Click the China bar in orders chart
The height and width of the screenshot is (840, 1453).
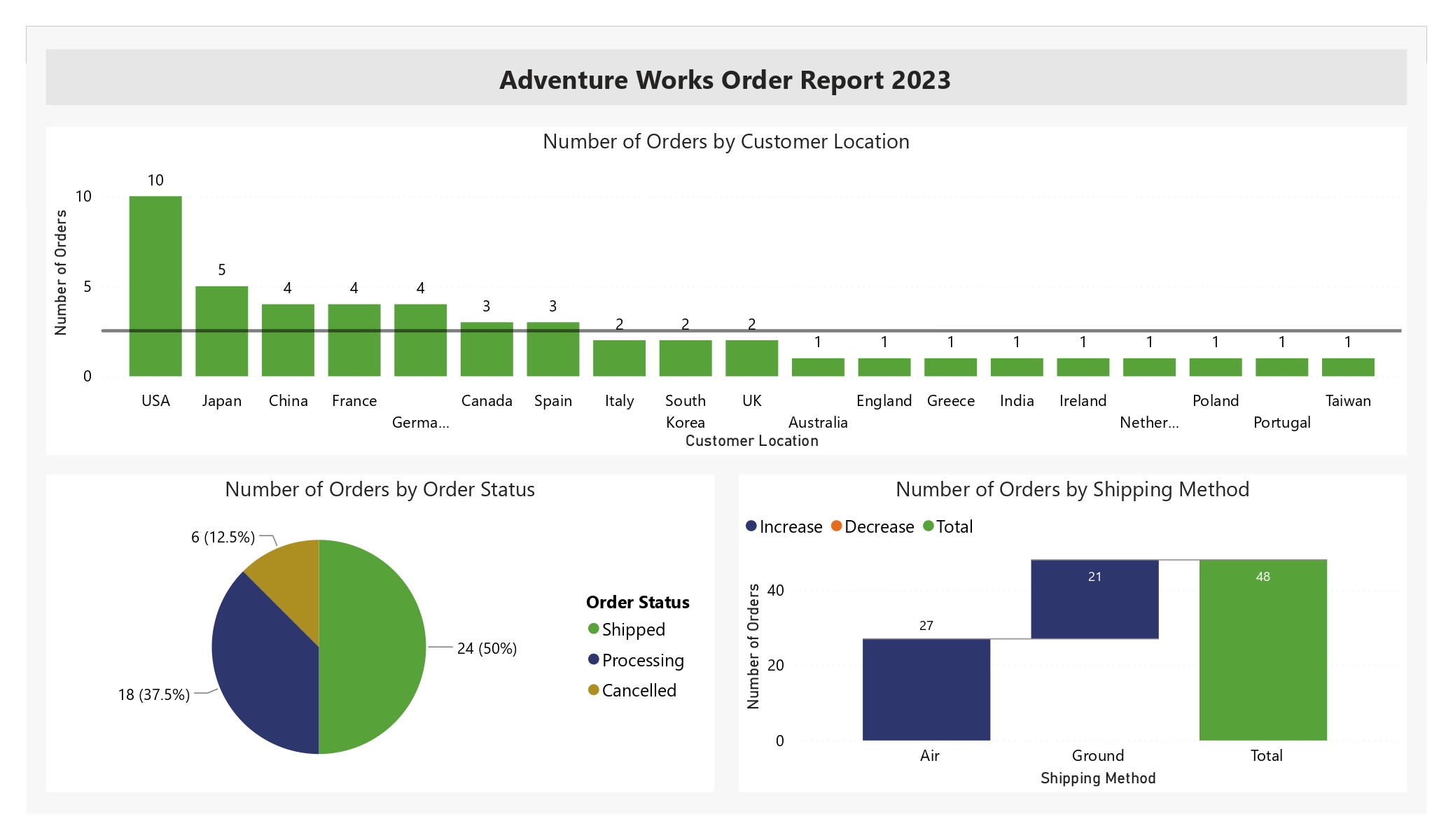pos(288,339)
